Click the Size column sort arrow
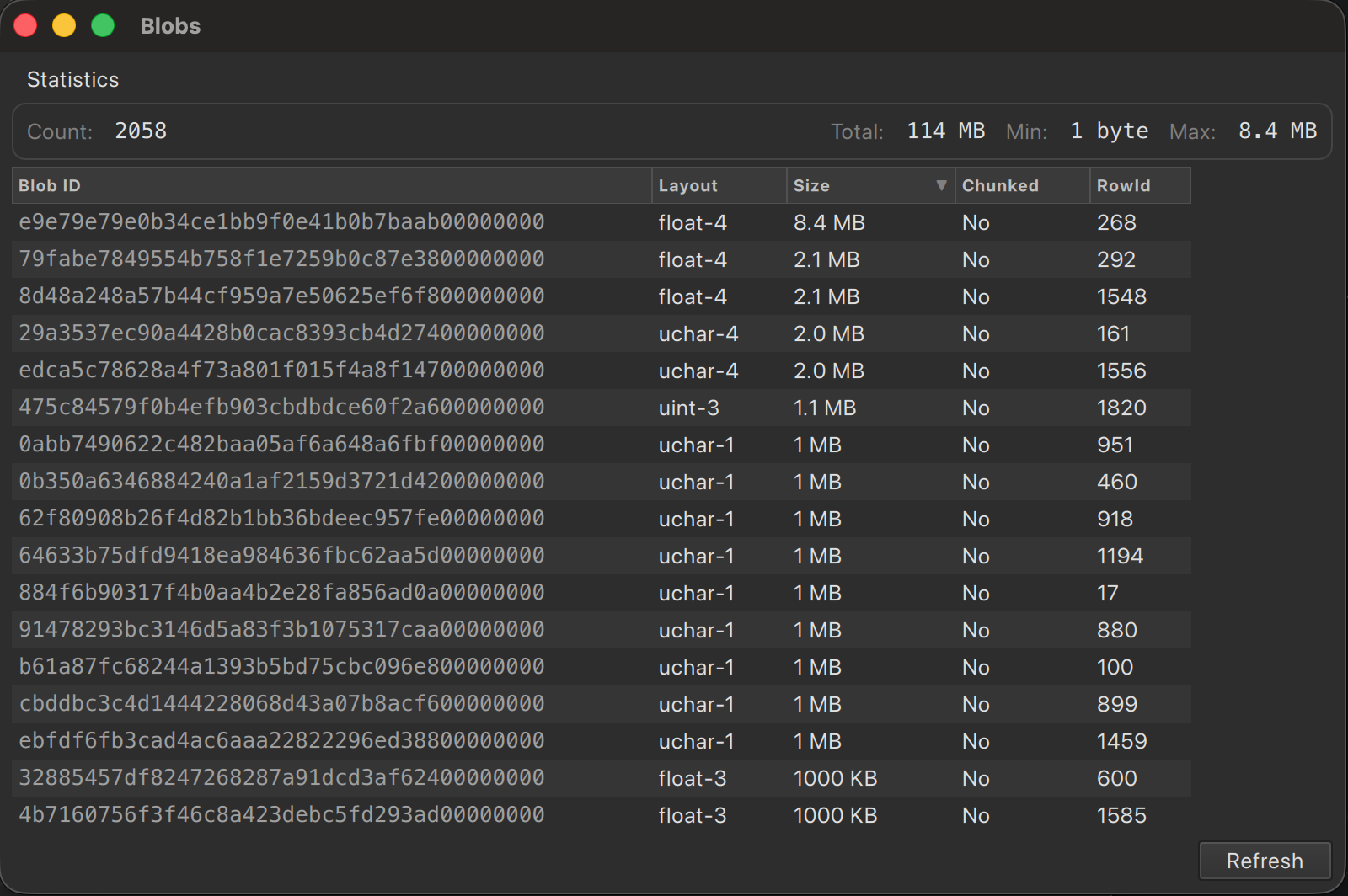Screen dimensions: 1348x896 point(941,185)
